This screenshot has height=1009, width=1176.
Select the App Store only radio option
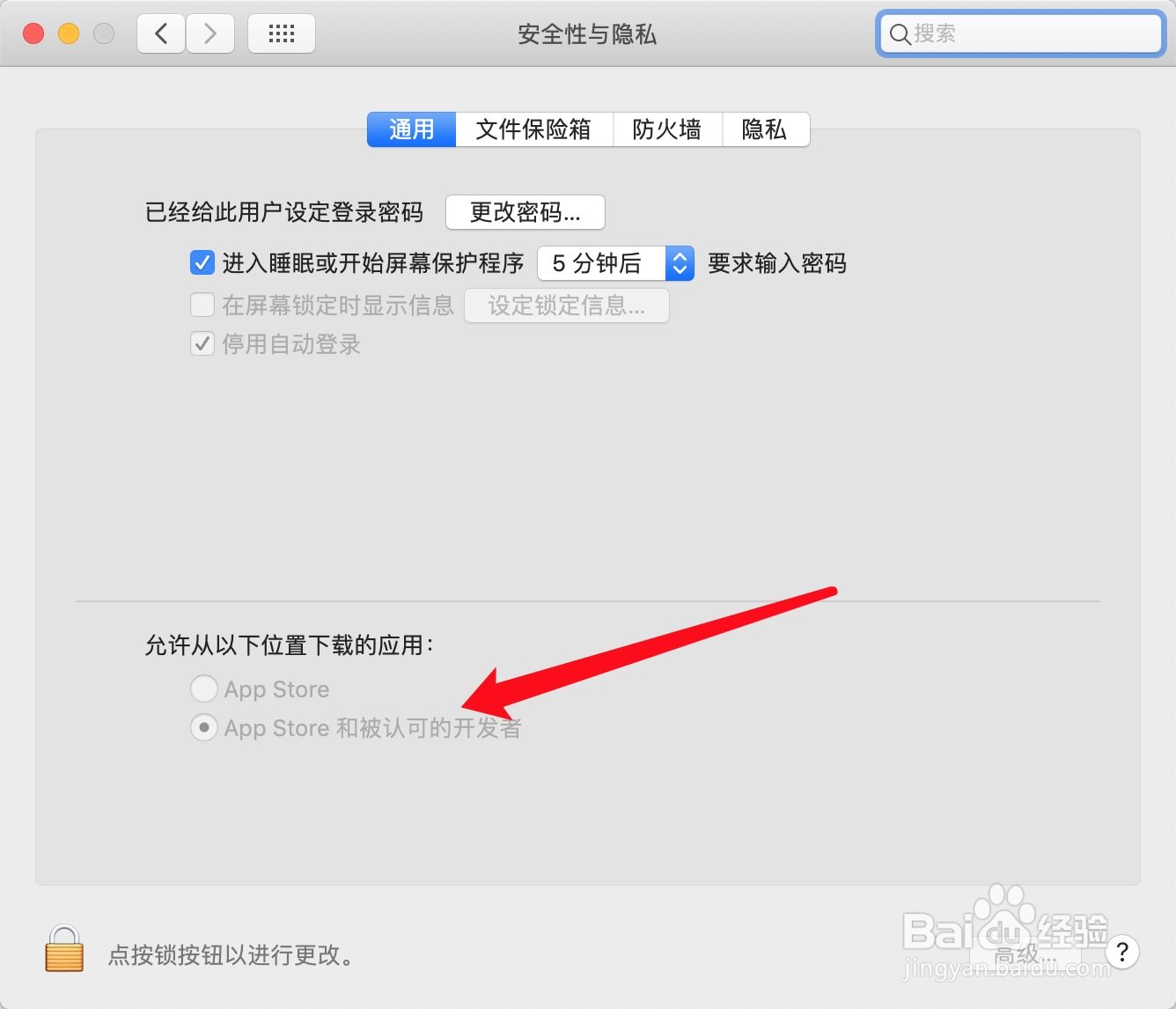click(x=204, y=689)
